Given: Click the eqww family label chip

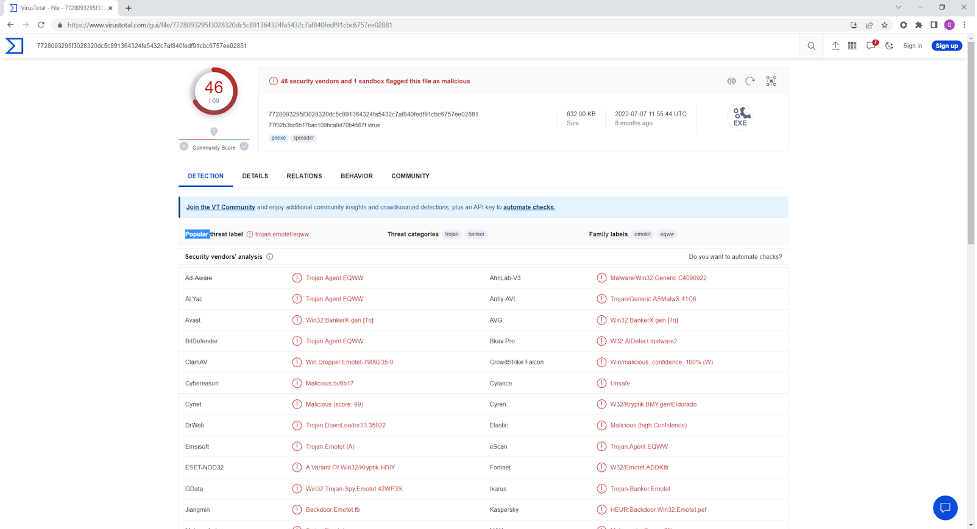Looking at the screenshot, I should click(x=667, y=234).
